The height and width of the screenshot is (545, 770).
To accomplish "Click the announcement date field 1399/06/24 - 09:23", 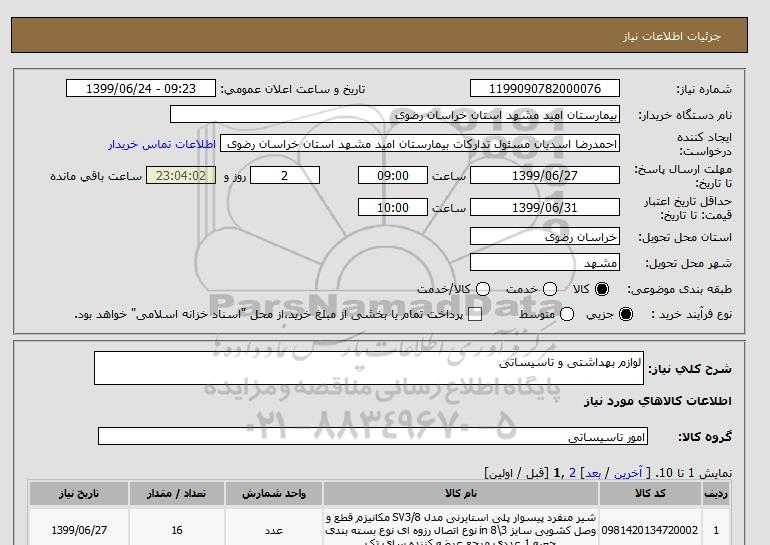I will click(x=141, y=88).
